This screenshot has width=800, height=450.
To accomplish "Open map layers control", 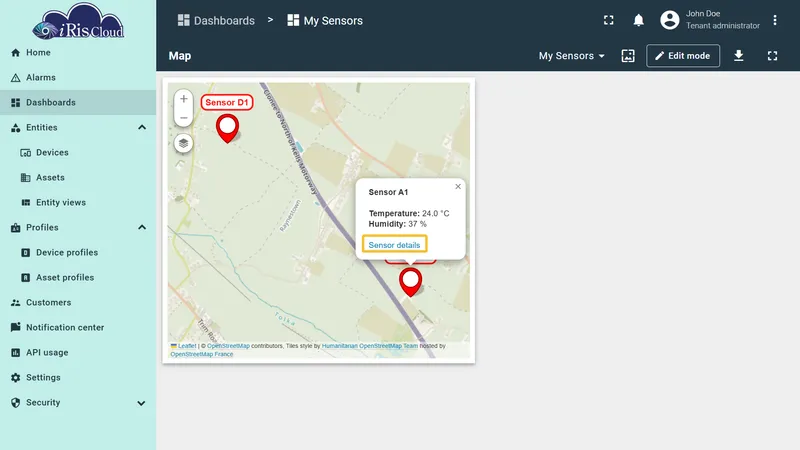I will pos(184,143).
